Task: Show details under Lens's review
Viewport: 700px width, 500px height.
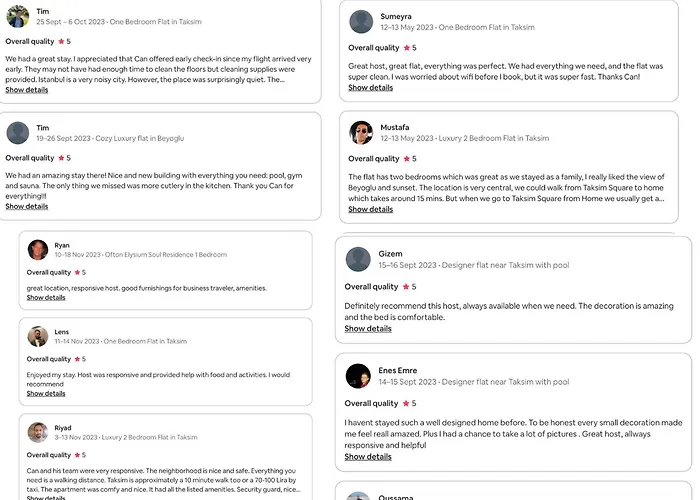Action: click(46, 393)
